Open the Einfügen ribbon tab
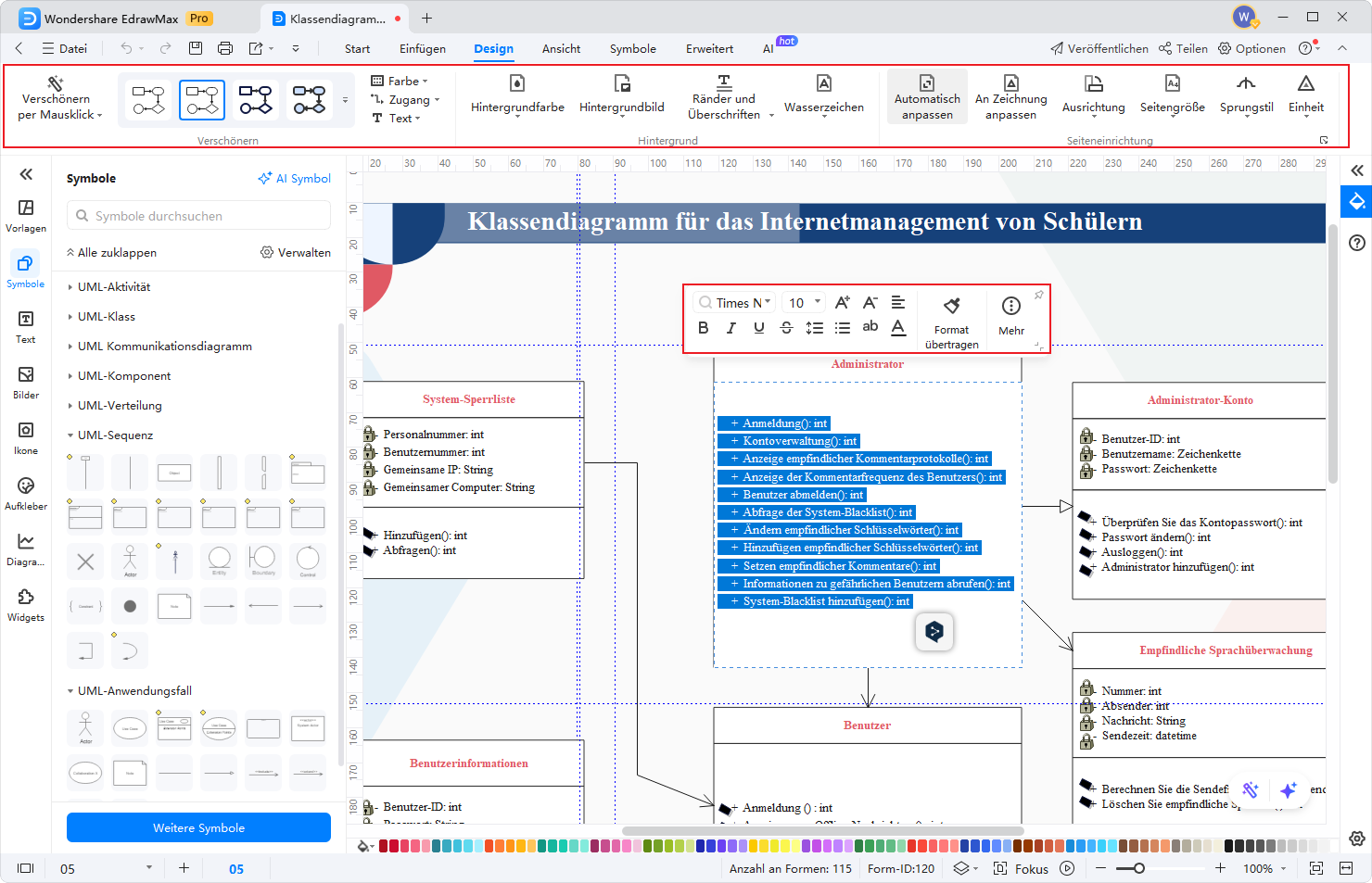 (423, 49)
